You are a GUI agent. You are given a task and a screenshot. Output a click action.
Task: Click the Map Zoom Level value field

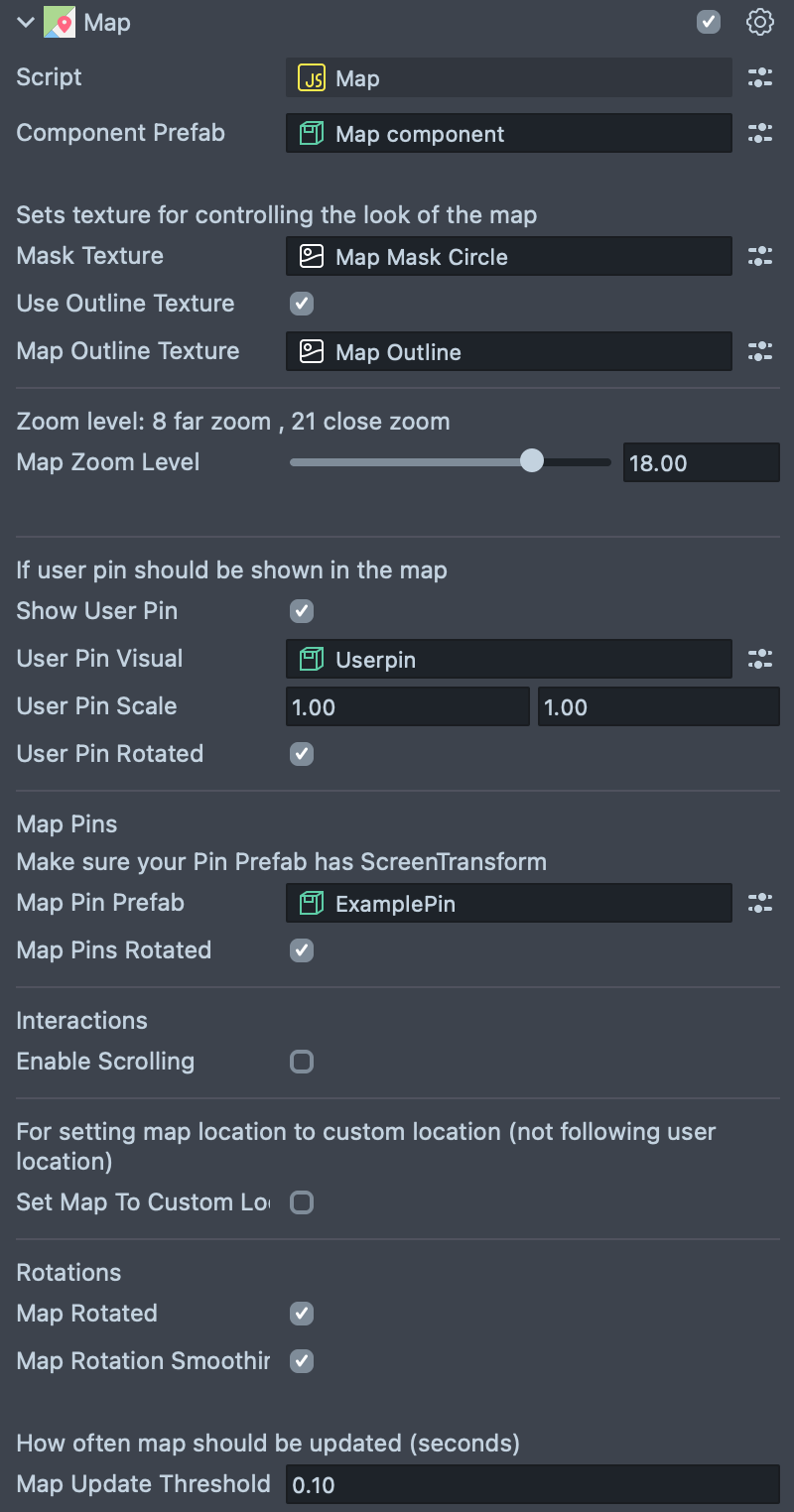(701, 463)
